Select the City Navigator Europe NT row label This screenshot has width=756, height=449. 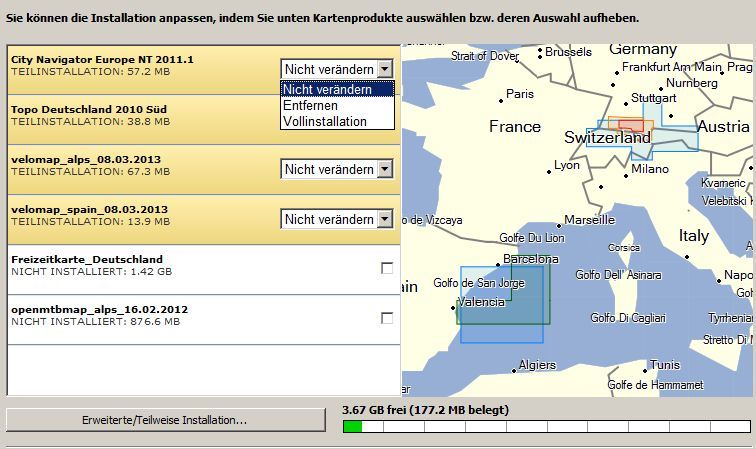(102, 59)
